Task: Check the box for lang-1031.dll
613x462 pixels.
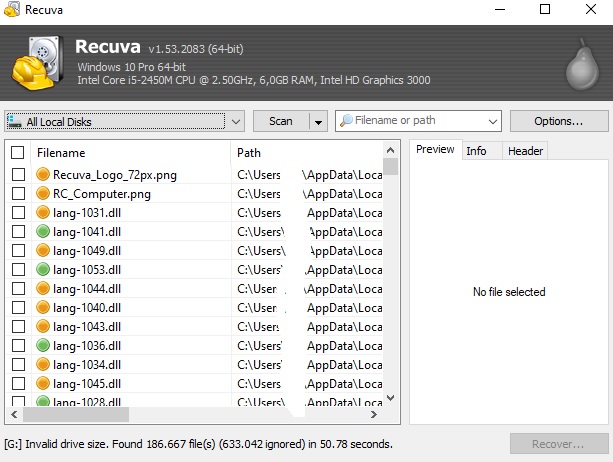Action: (18, 212)
